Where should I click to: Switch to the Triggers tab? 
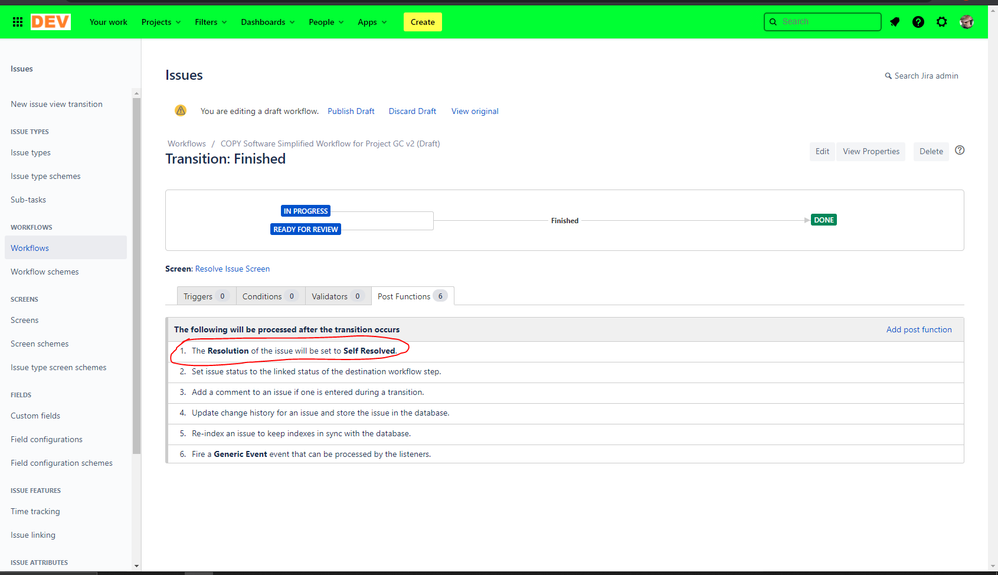[206, 296]
